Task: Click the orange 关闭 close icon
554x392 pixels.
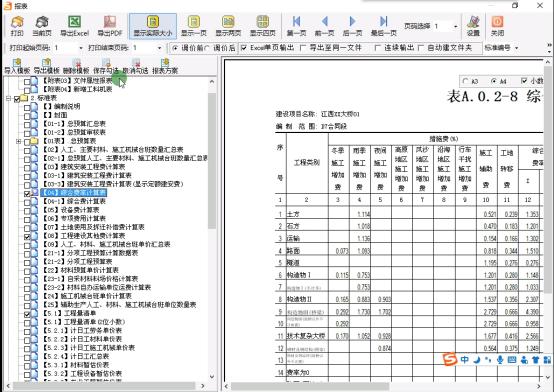Action: tap(497, 25)
